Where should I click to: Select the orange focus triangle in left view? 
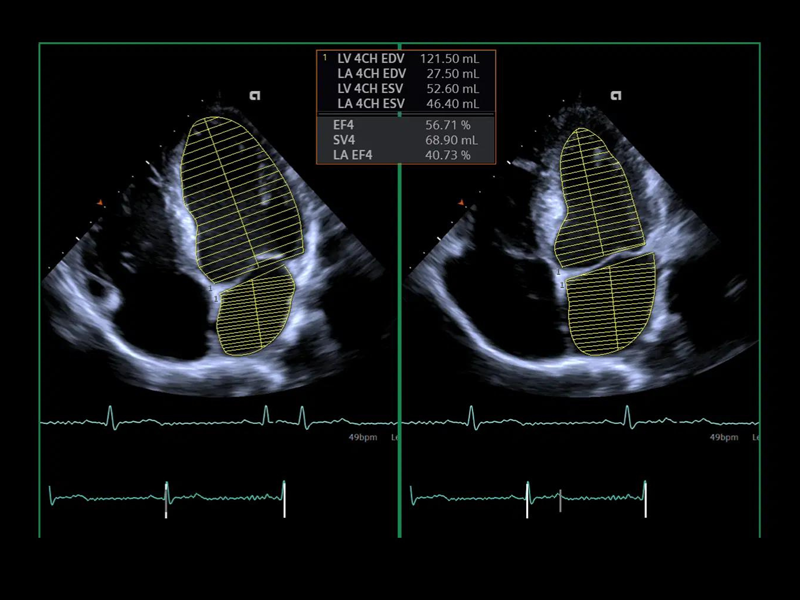(x=99, y=203)
